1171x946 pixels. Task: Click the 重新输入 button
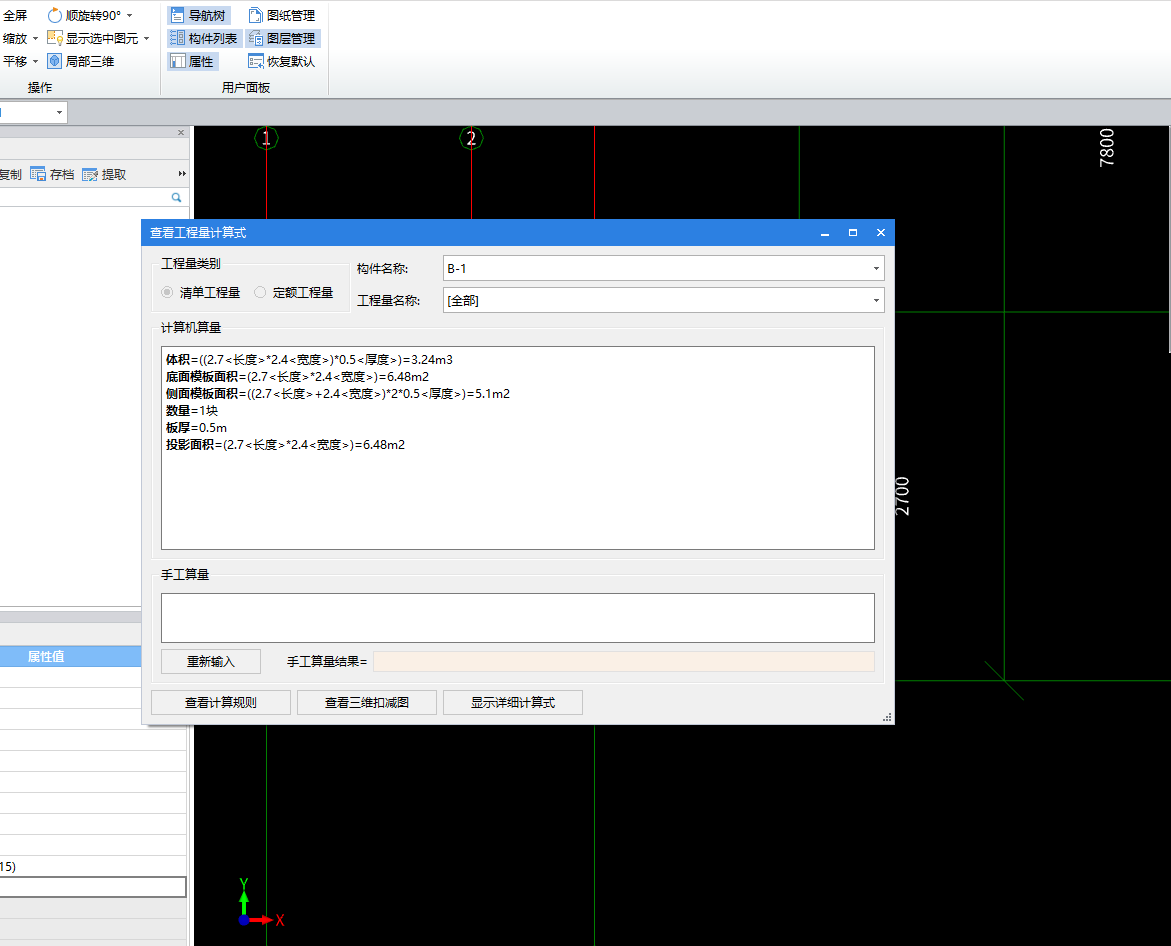point(211,662)
